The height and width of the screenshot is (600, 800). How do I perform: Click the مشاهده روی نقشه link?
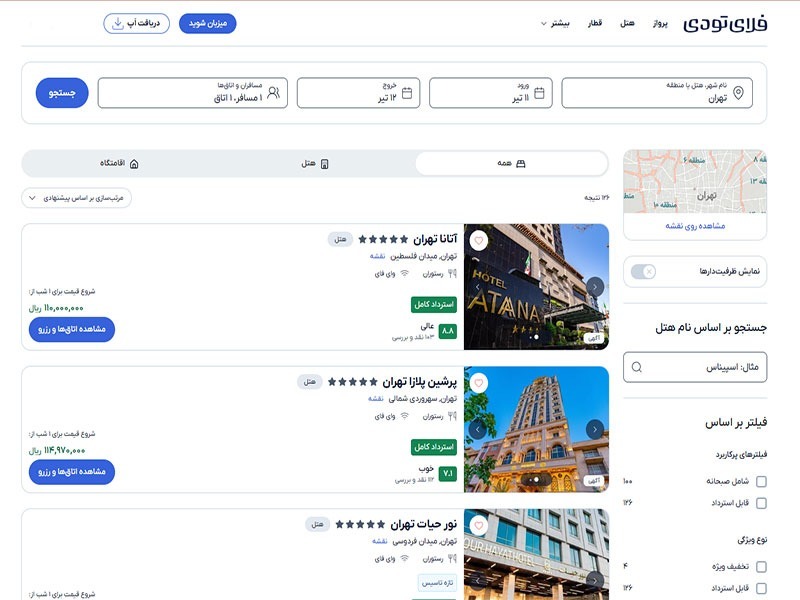coord(695,226)
